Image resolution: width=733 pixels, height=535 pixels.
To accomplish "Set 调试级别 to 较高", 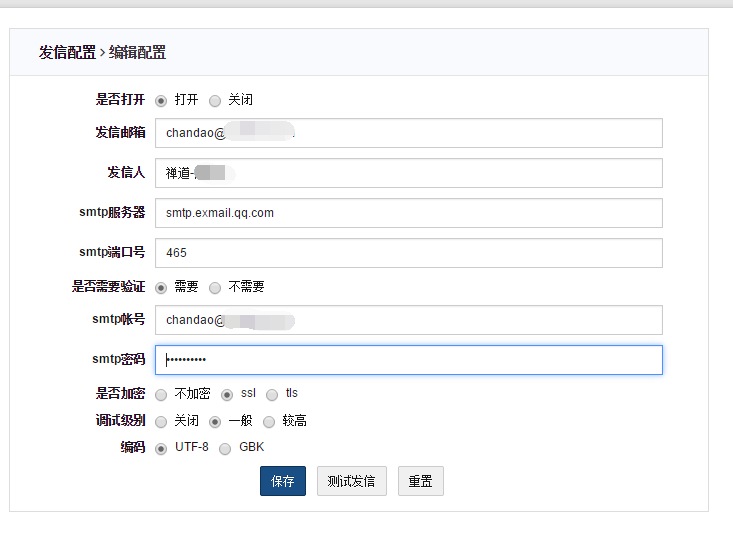I will point(269,421).
